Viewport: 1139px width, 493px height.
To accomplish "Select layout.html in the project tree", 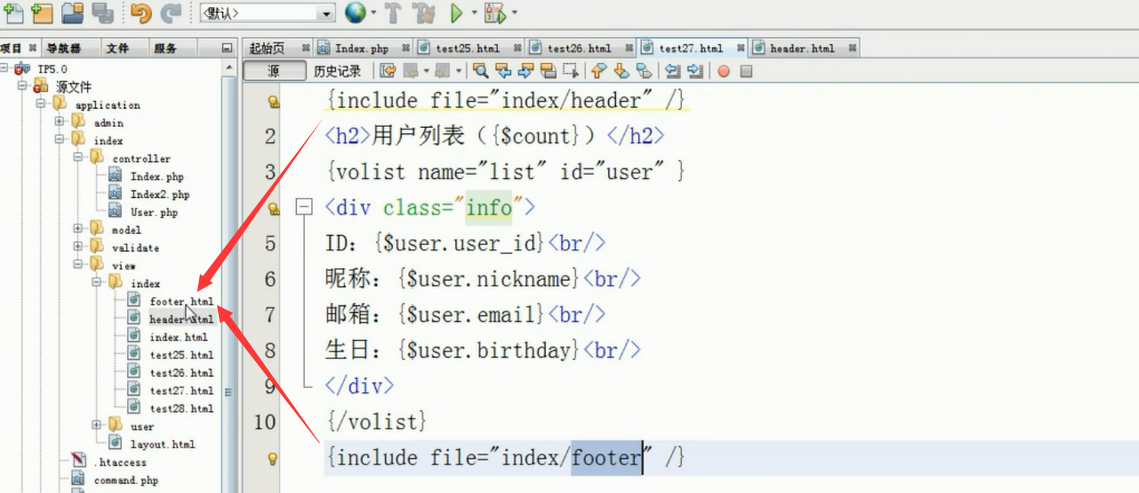I will [163, 444].
